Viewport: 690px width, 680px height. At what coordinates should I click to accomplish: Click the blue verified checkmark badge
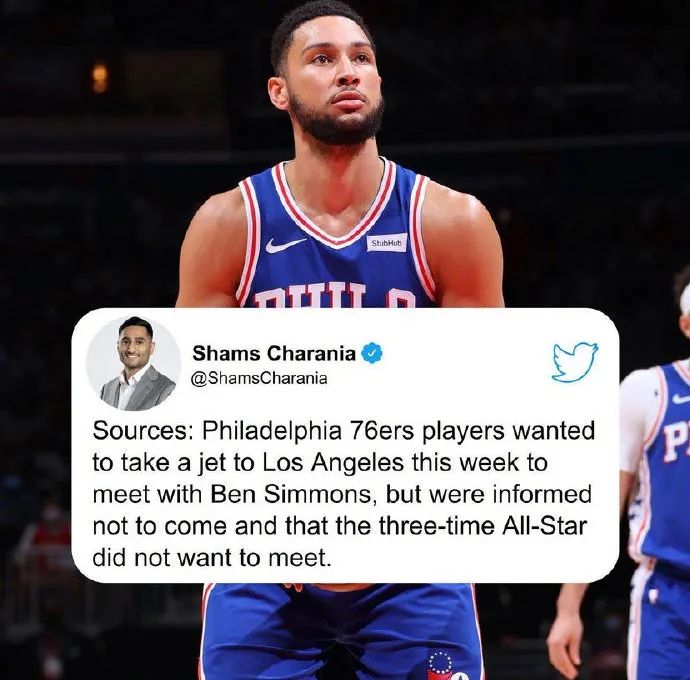[x=372, y=353]
